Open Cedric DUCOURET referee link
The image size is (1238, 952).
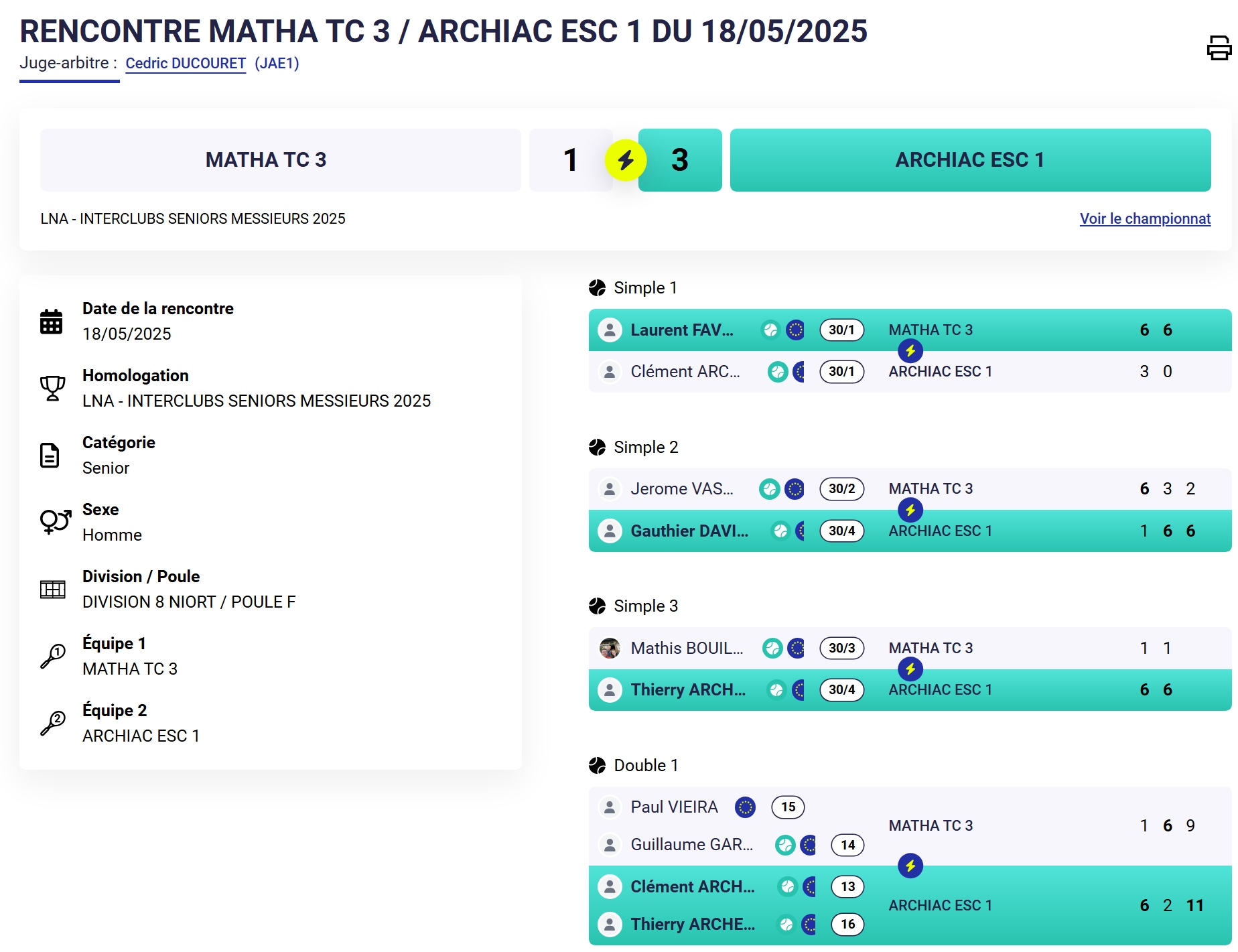186,63
